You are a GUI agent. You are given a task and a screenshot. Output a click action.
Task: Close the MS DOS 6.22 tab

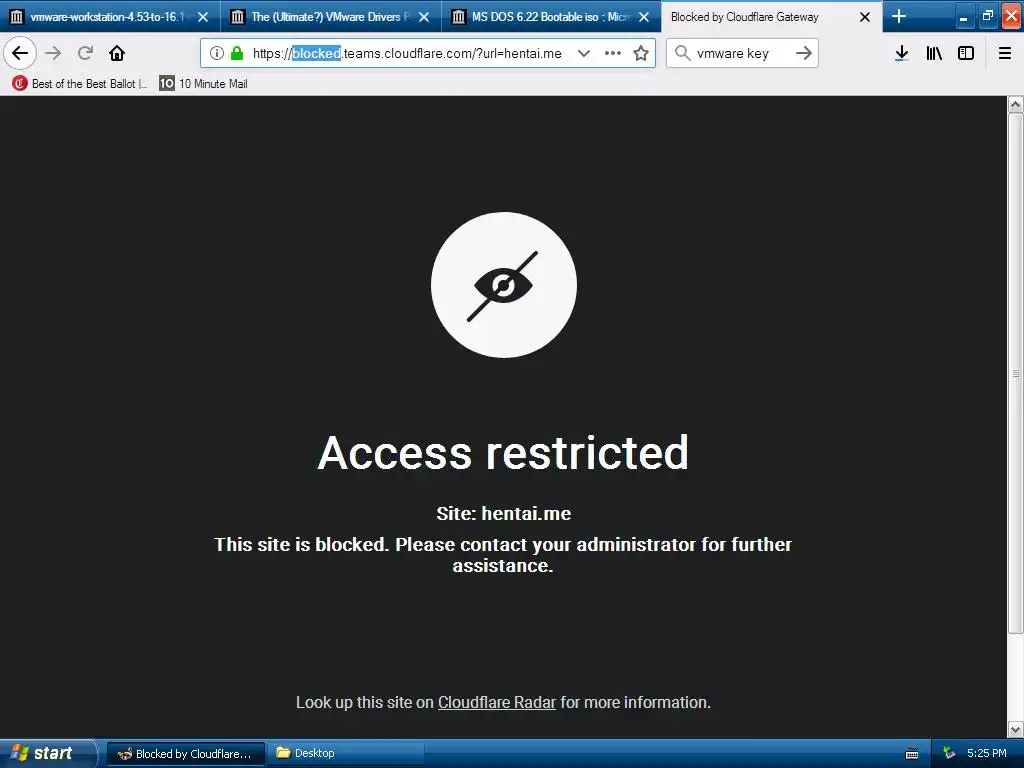click(644, 17)
